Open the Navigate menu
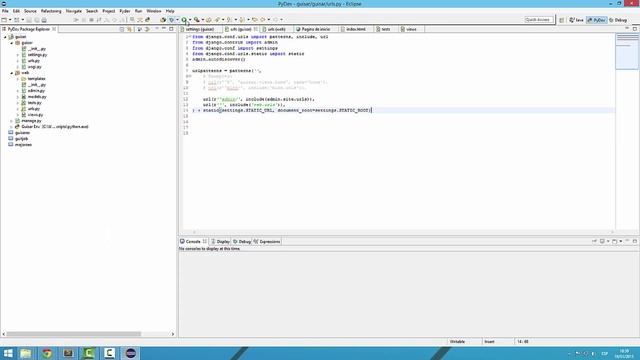This screenshot has width=640, height=360. pyautogui.click(x=74, y=11)
